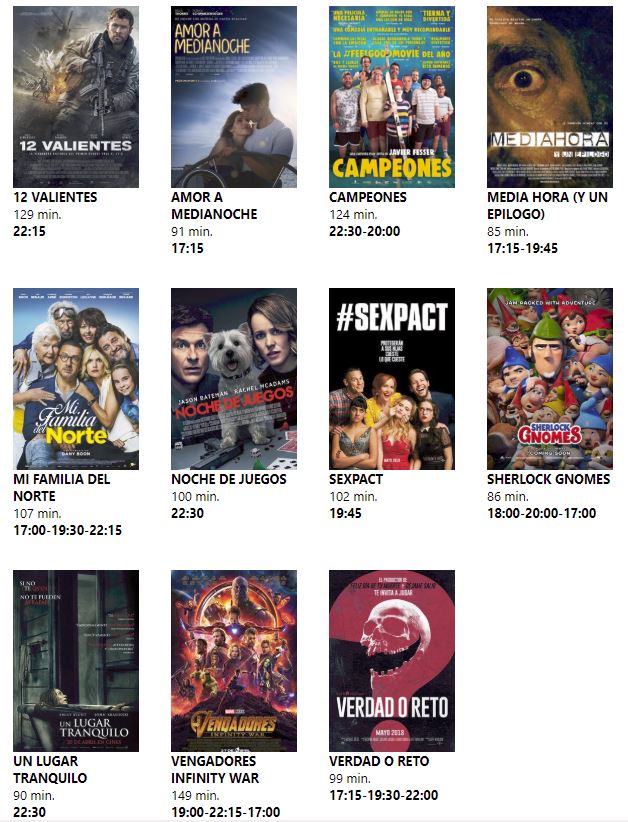Click the Verdad o Reto skull poster
This screenshot has height=822, width=628.
pyautogui.click(x=392, y=661)
